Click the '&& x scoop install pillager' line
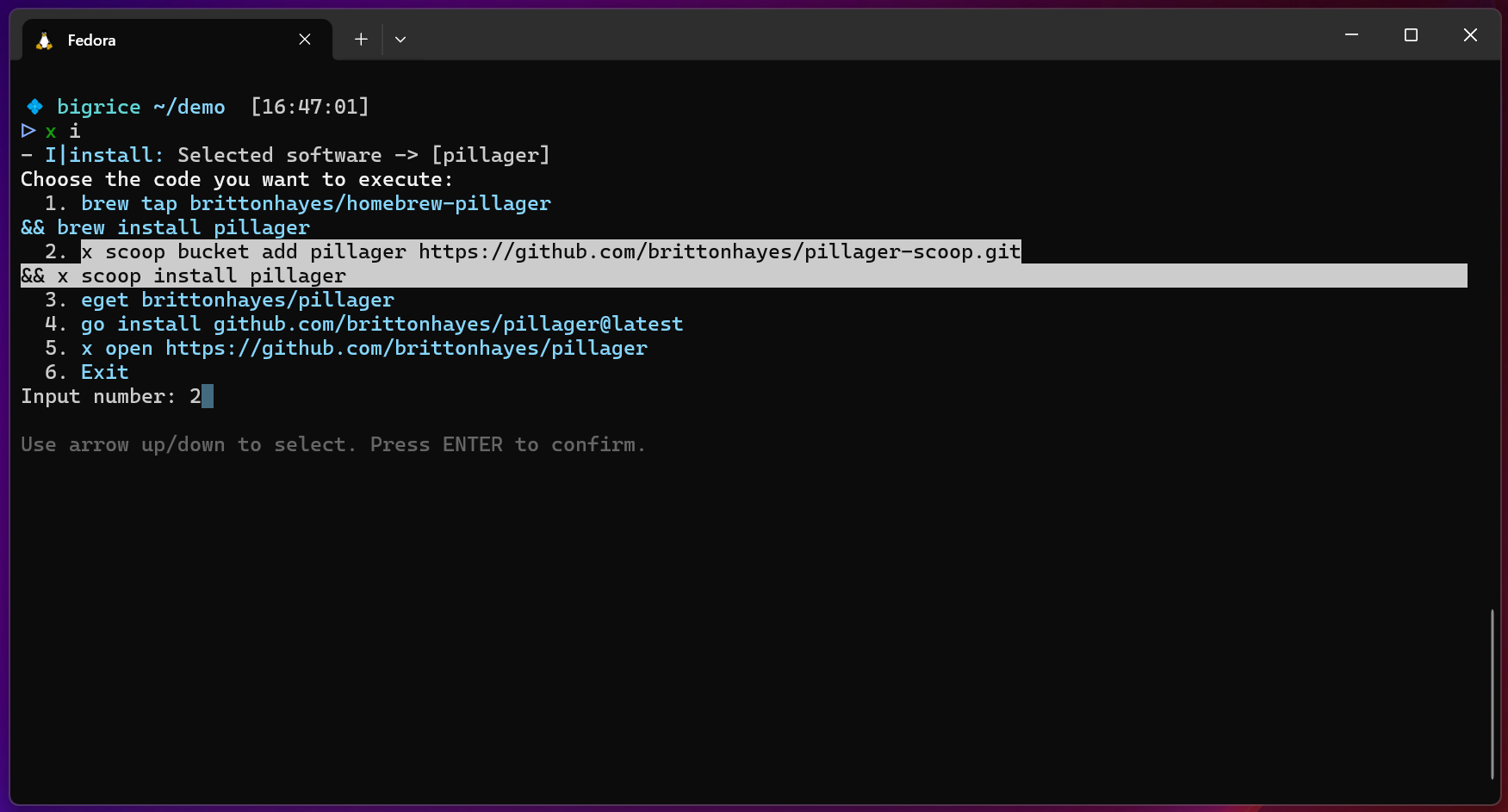The width and height of the screenshot is (1508, 812). [x=183, y=276]
